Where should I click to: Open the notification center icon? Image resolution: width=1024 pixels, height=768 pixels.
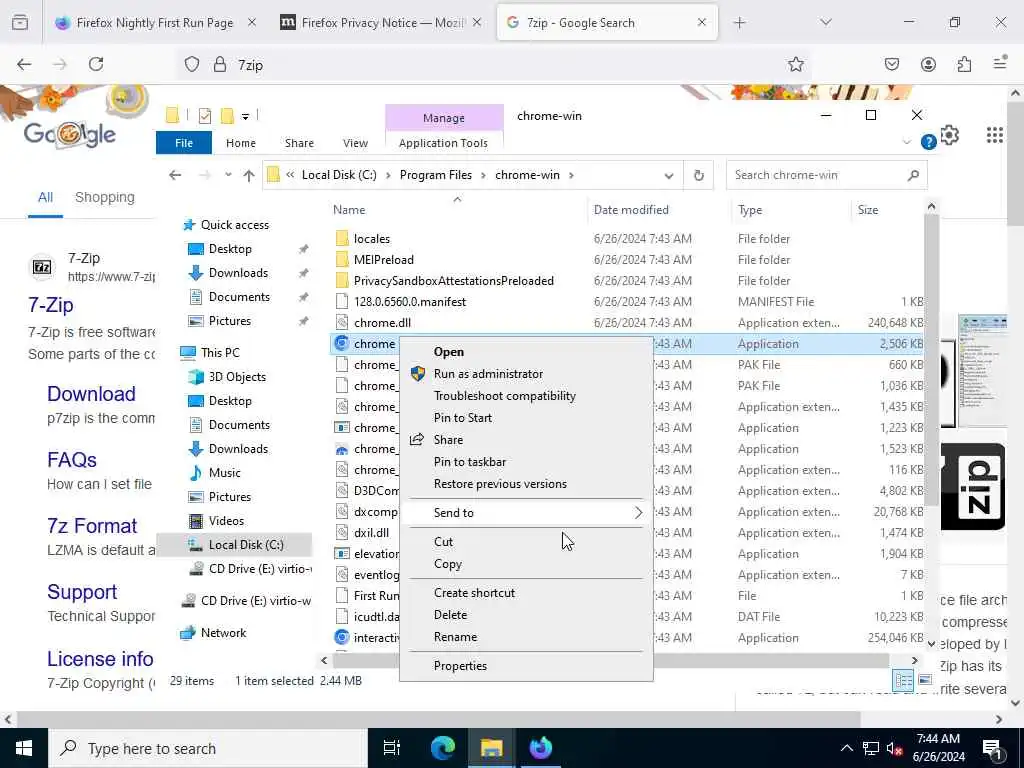(992, 748)
